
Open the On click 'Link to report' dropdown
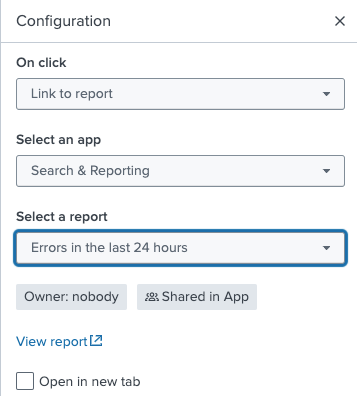tap(180, 94)
